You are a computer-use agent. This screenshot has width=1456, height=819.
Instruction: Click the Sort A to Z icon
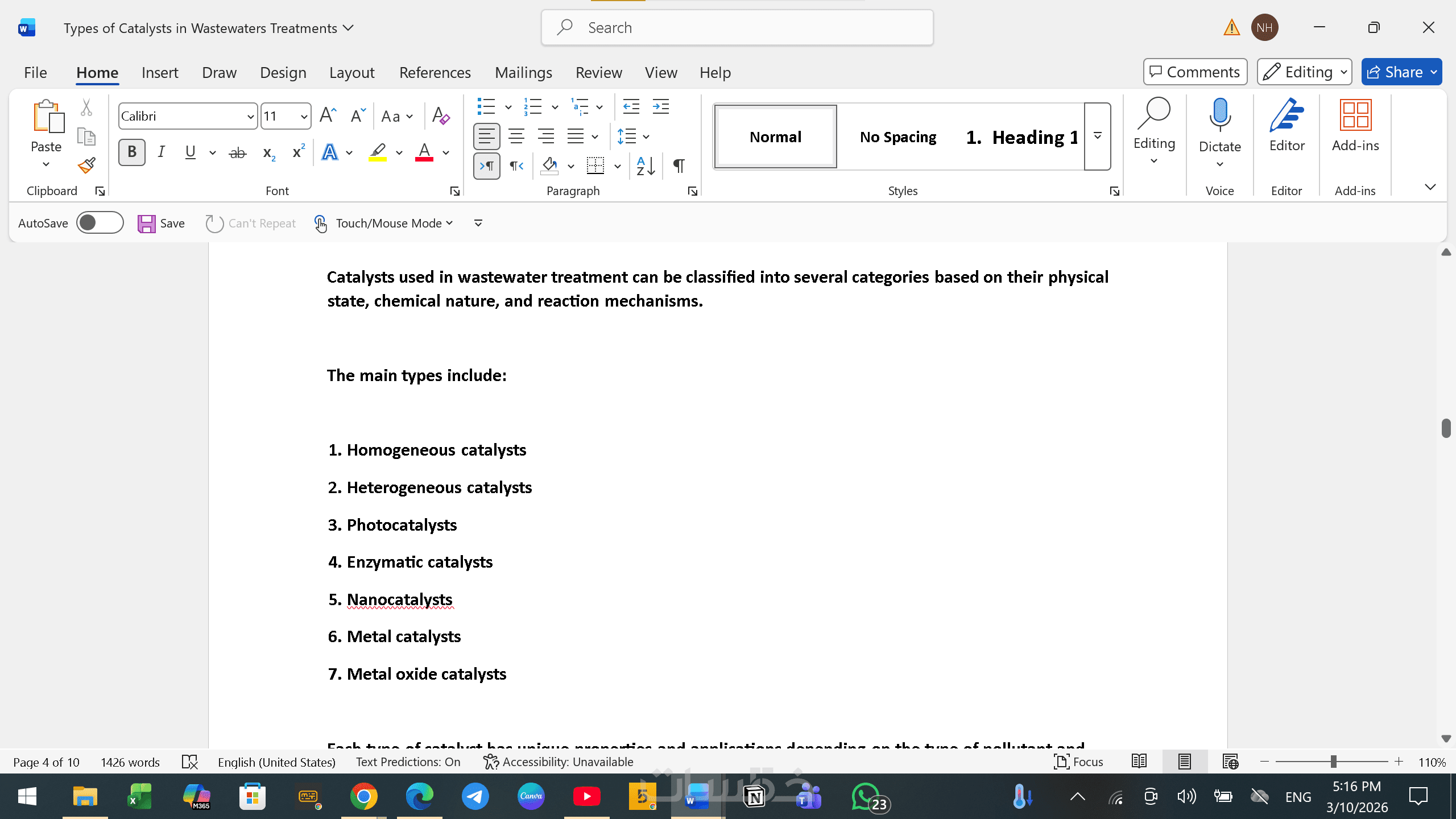coord(646,166)
